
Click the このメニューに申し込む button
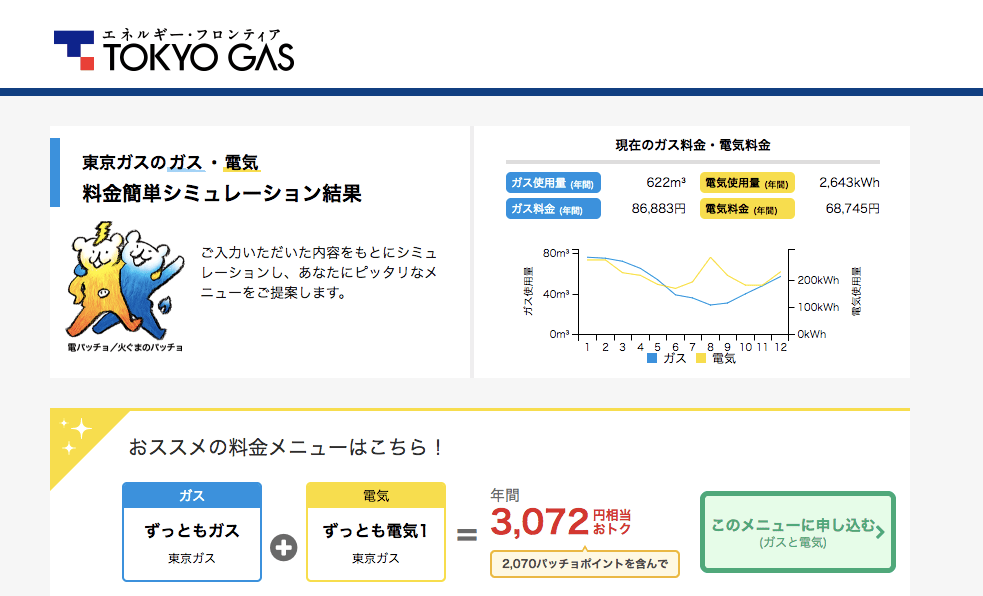point(797,532)
